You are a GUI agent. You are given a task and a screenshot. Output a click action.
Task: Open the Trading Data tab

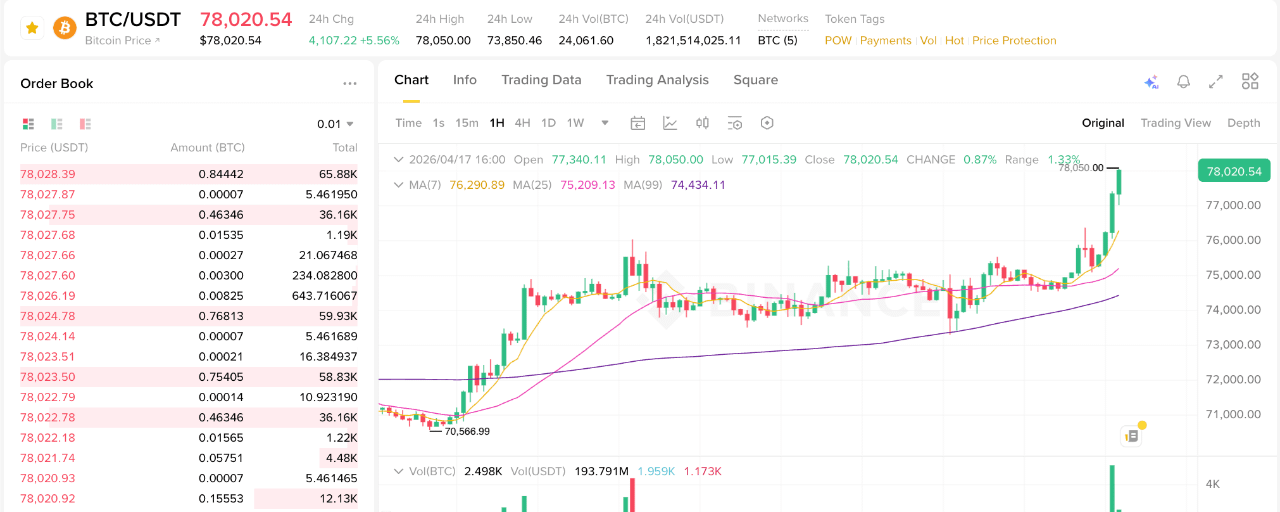(x=541, y=80)
